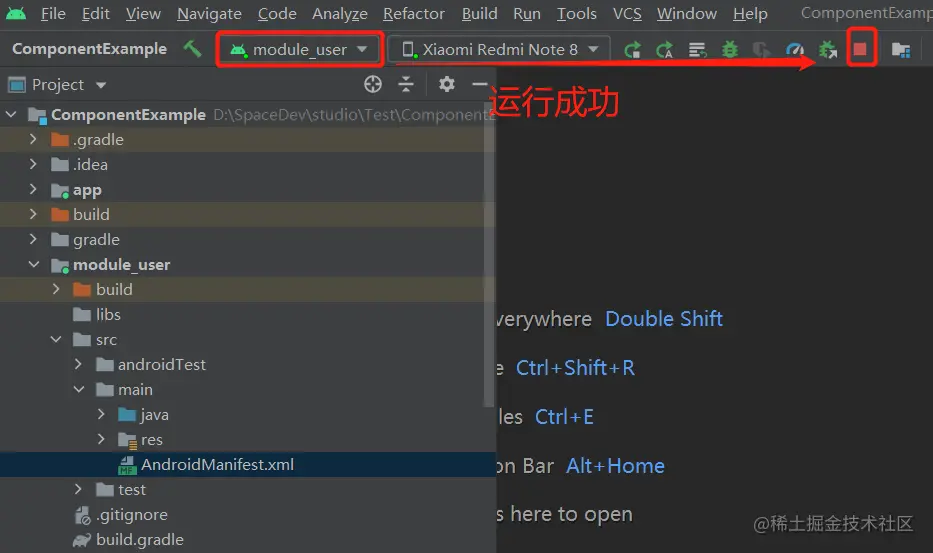The height and width of the screenshot is (553, 933).
Task: Collapse the src folder
Action: (x=56, y=339)
